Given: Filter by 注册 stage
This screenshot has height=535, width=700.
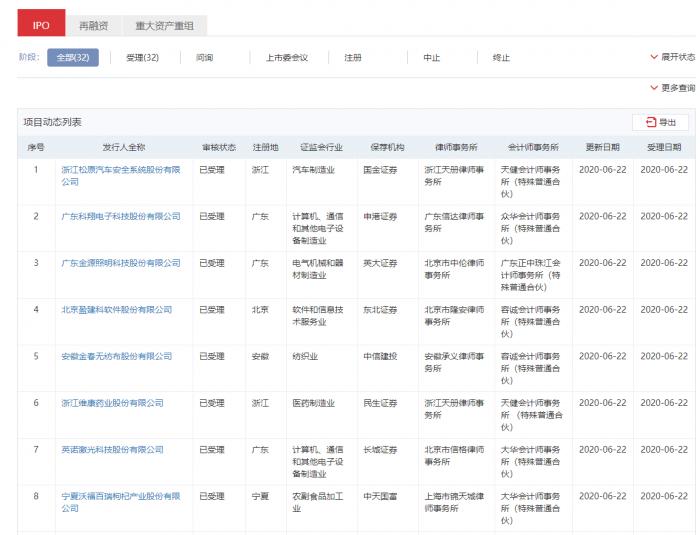Looking at the screenshot, I should click(x=352, y=58).
